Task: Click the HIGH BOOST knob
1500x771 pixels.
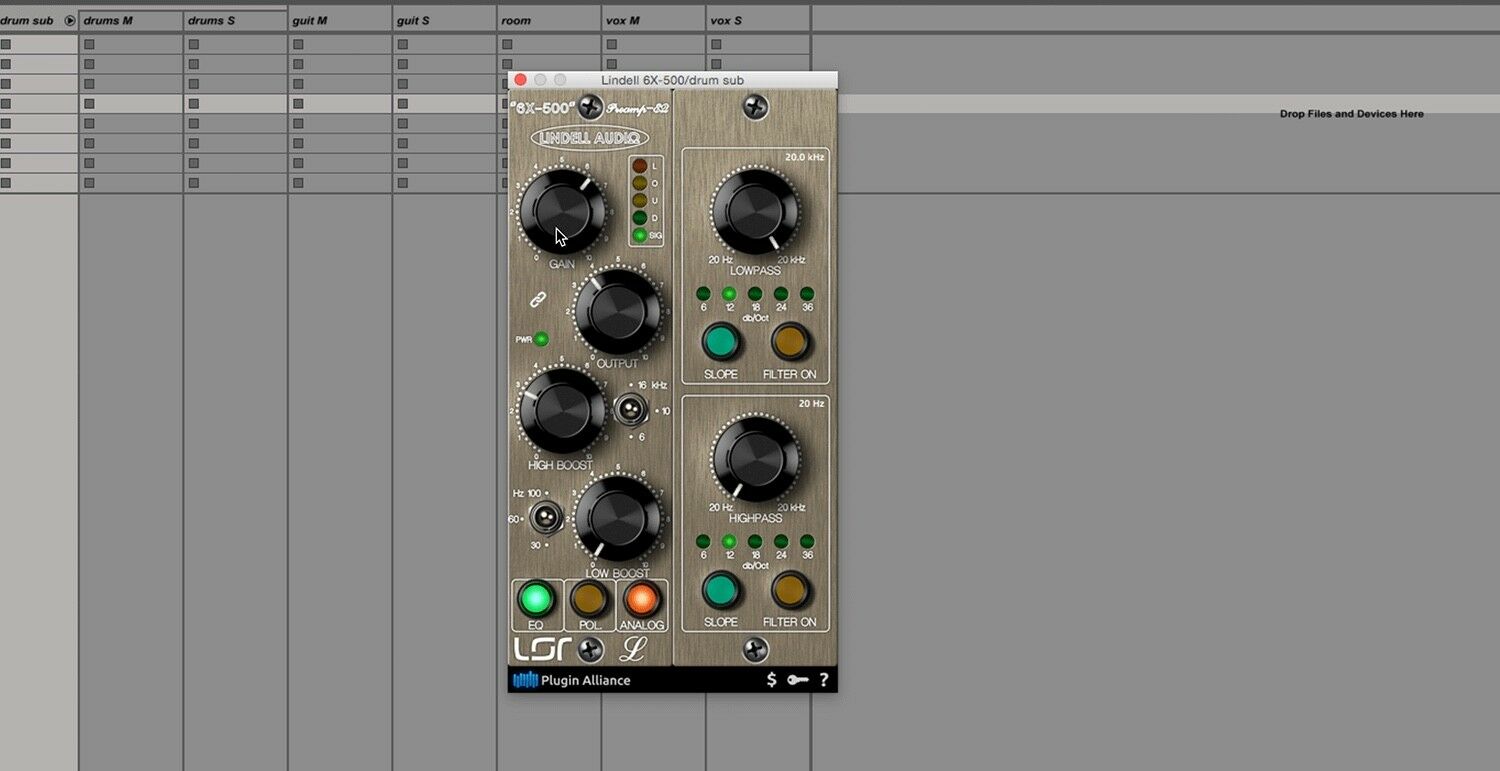Action: coord(561,411)
